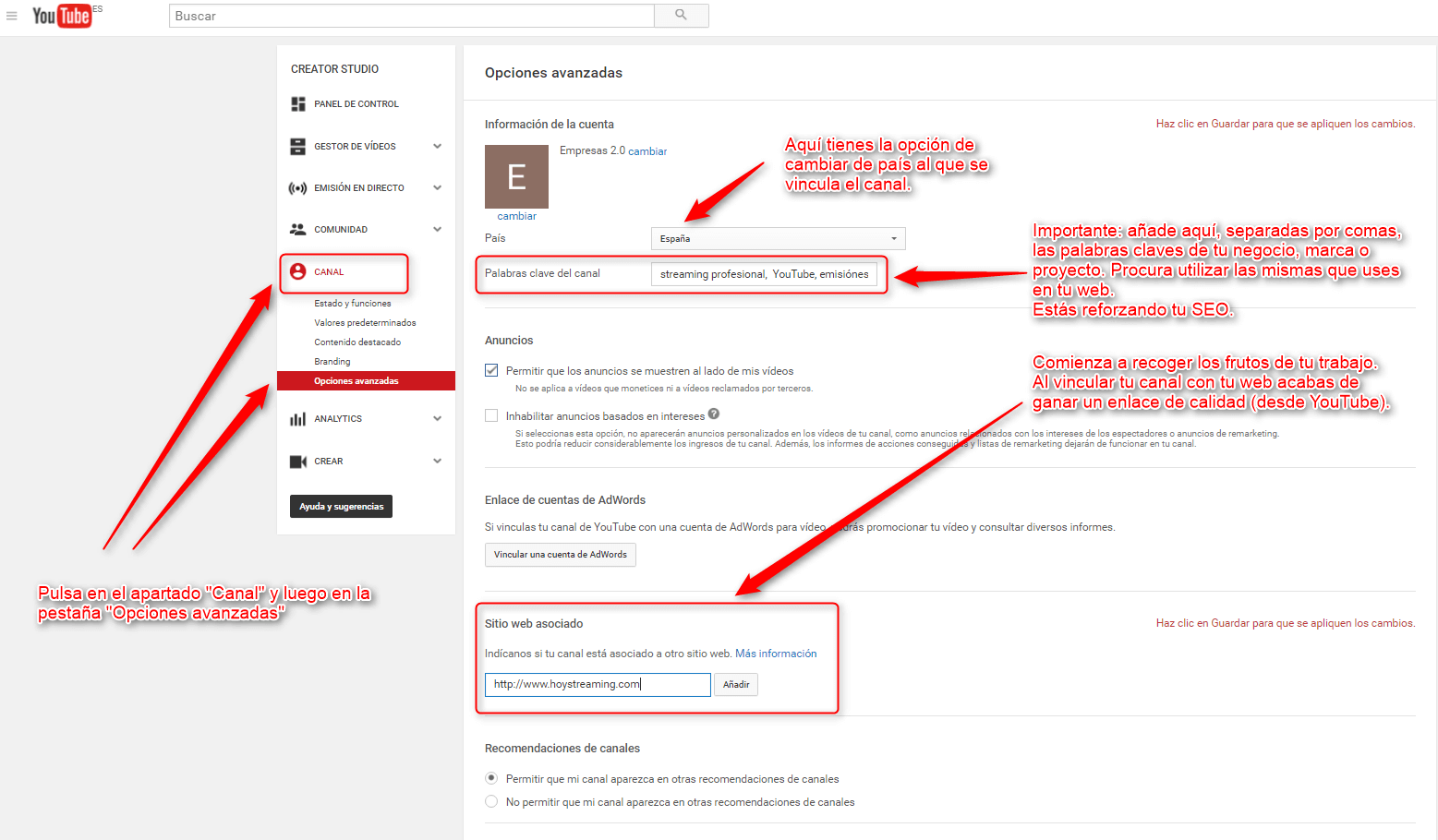Click cambiar link below the avatar
This screenshot has height=840, width=1438.
point(516,216)
